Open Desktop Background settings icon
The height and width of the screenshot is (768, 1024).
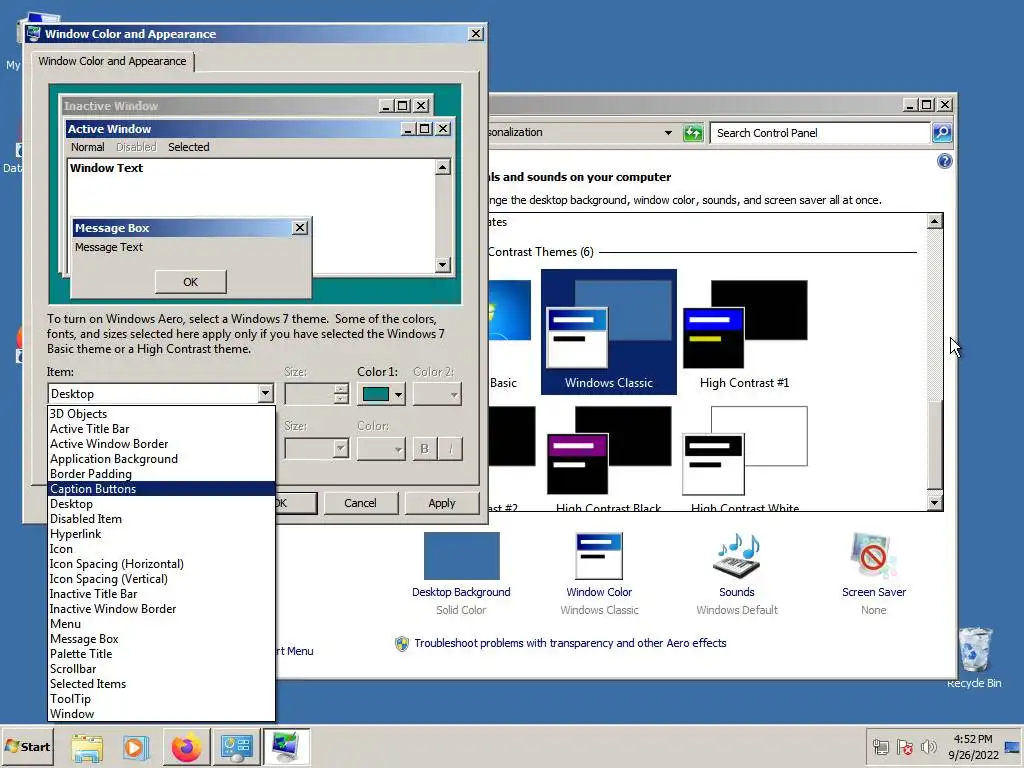pyautogui.click(x=462, y=556)
